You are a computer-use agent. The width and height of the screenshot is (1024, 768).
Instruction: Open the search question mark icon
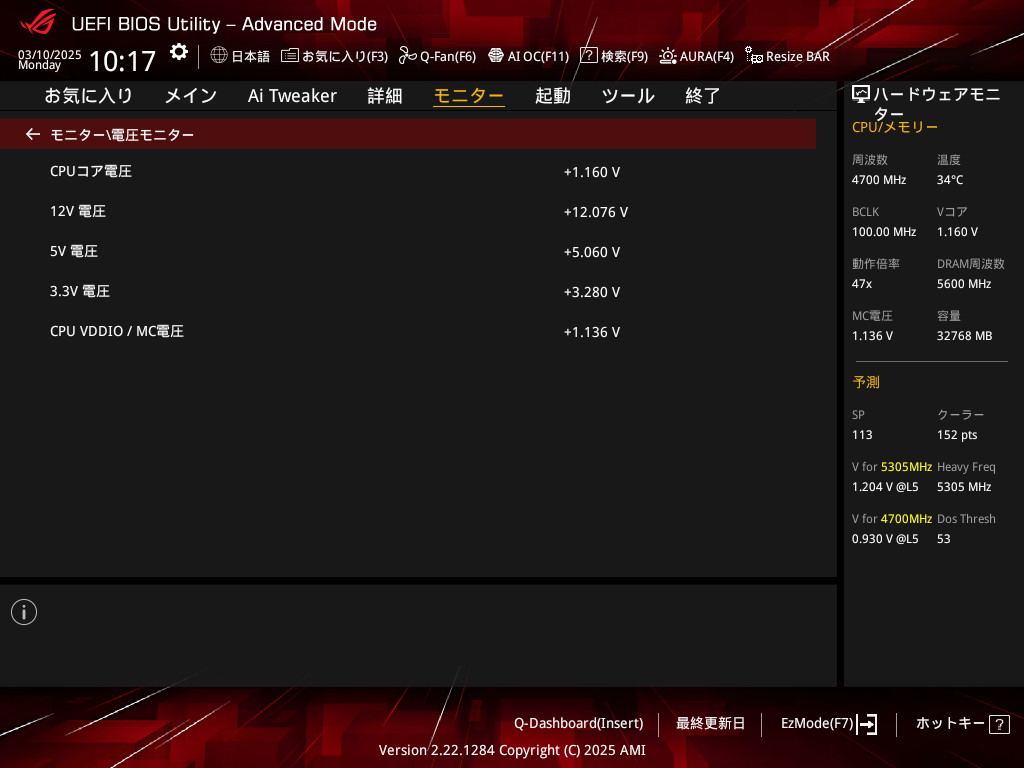tap(588, 56)
